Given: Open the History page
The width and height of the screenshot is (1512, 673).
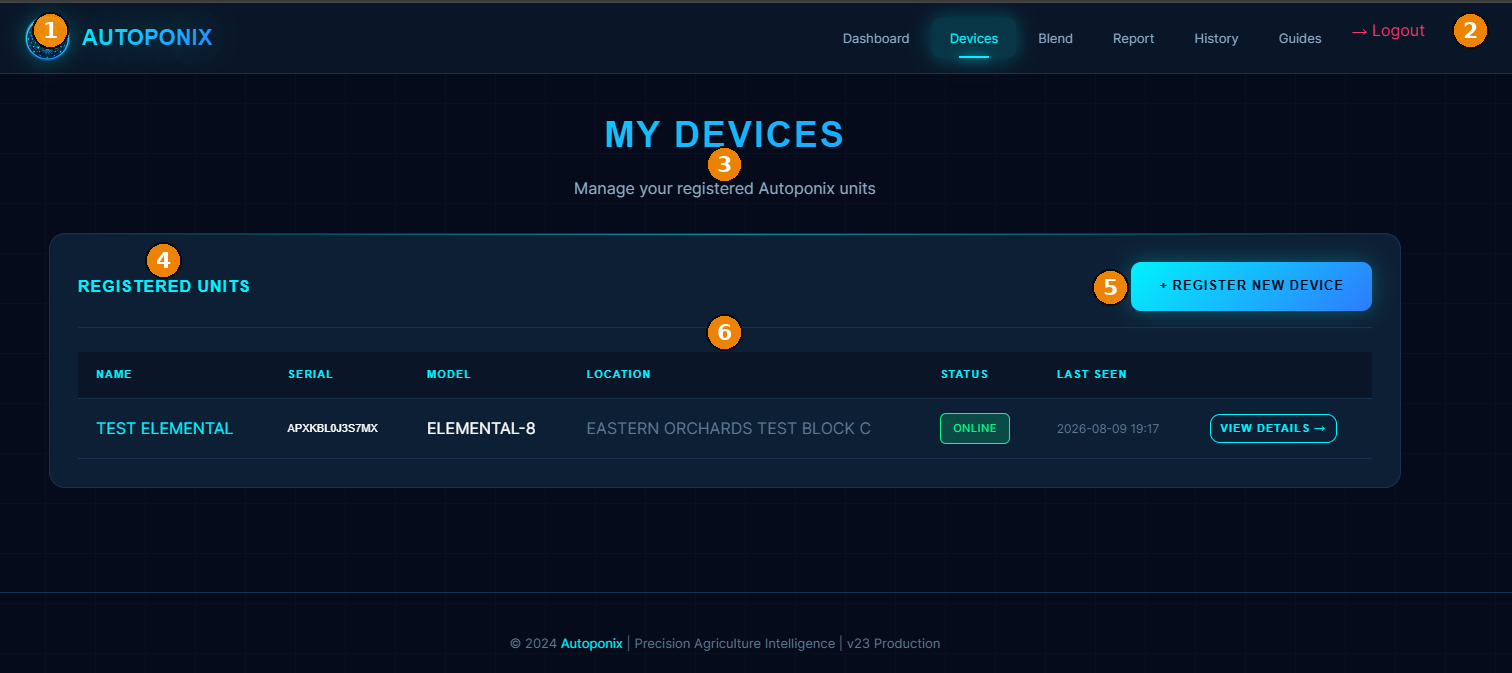Looking at the screenshot, I should point(1216,38).
